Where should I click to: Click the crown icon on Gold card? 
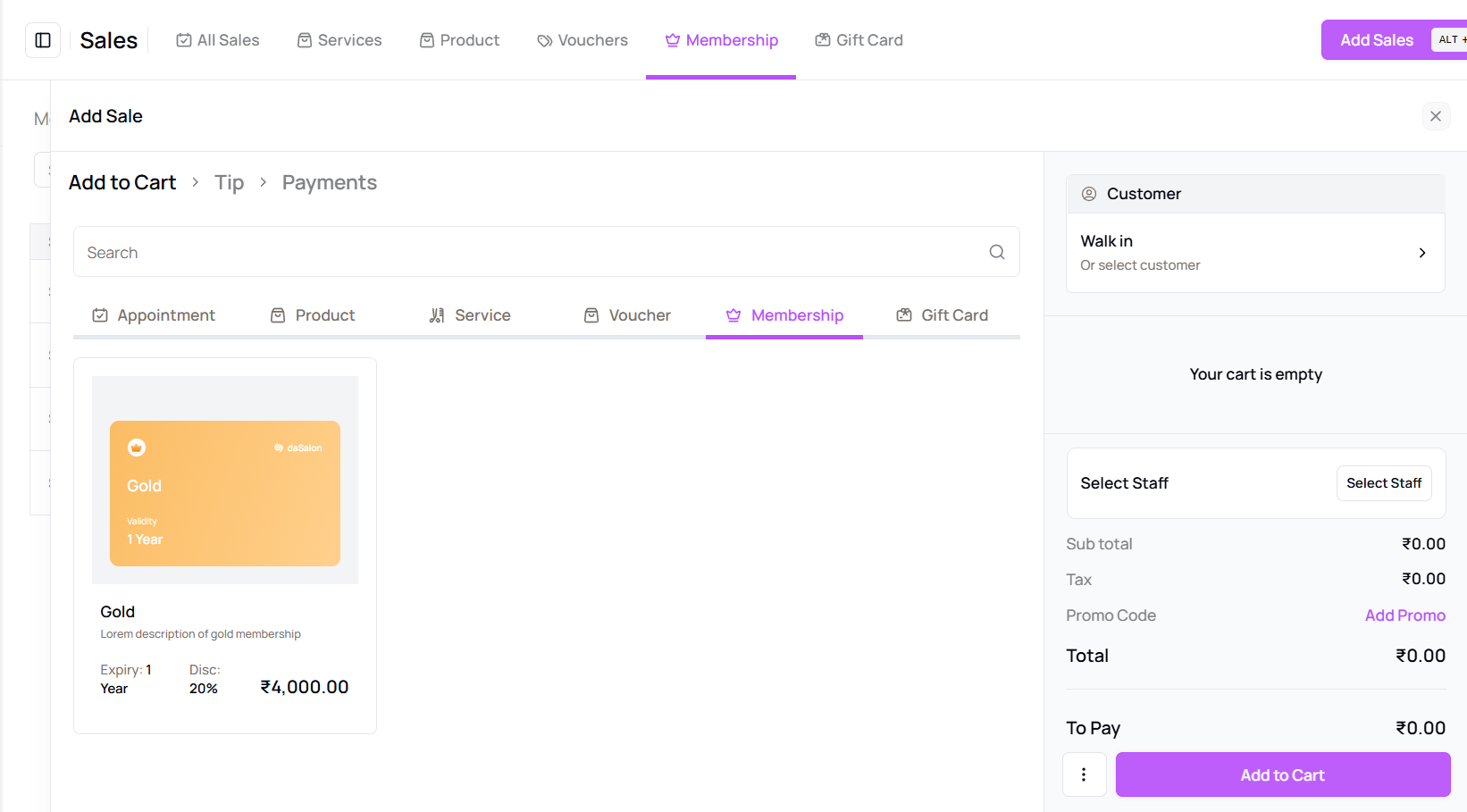137,448
